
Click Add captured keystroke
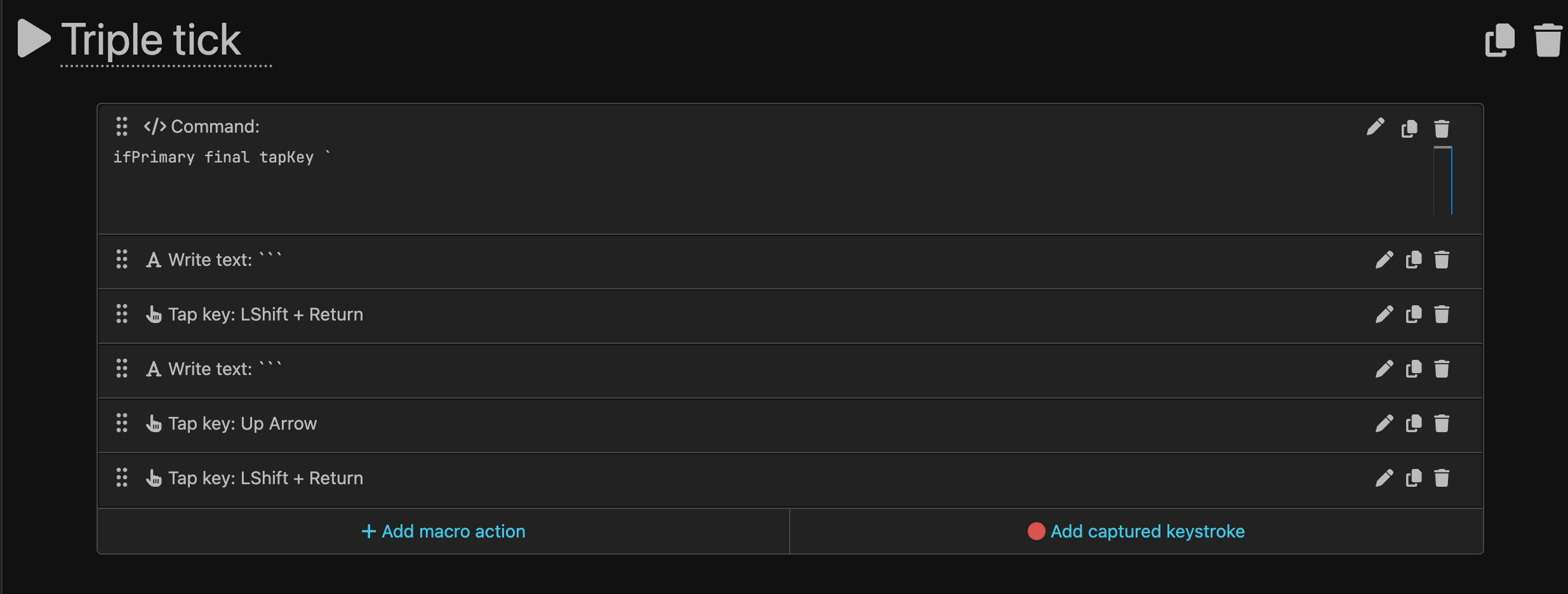(x=1136, y=532)
